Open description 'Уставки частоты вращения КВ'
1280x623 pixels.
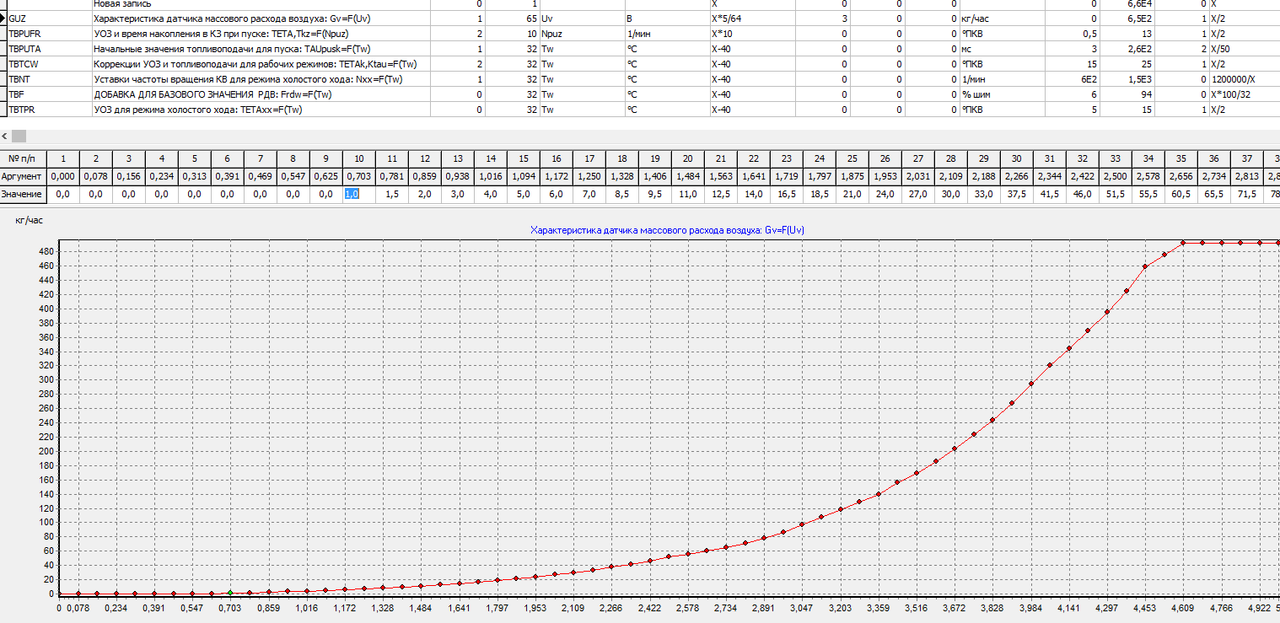(248, 79)
